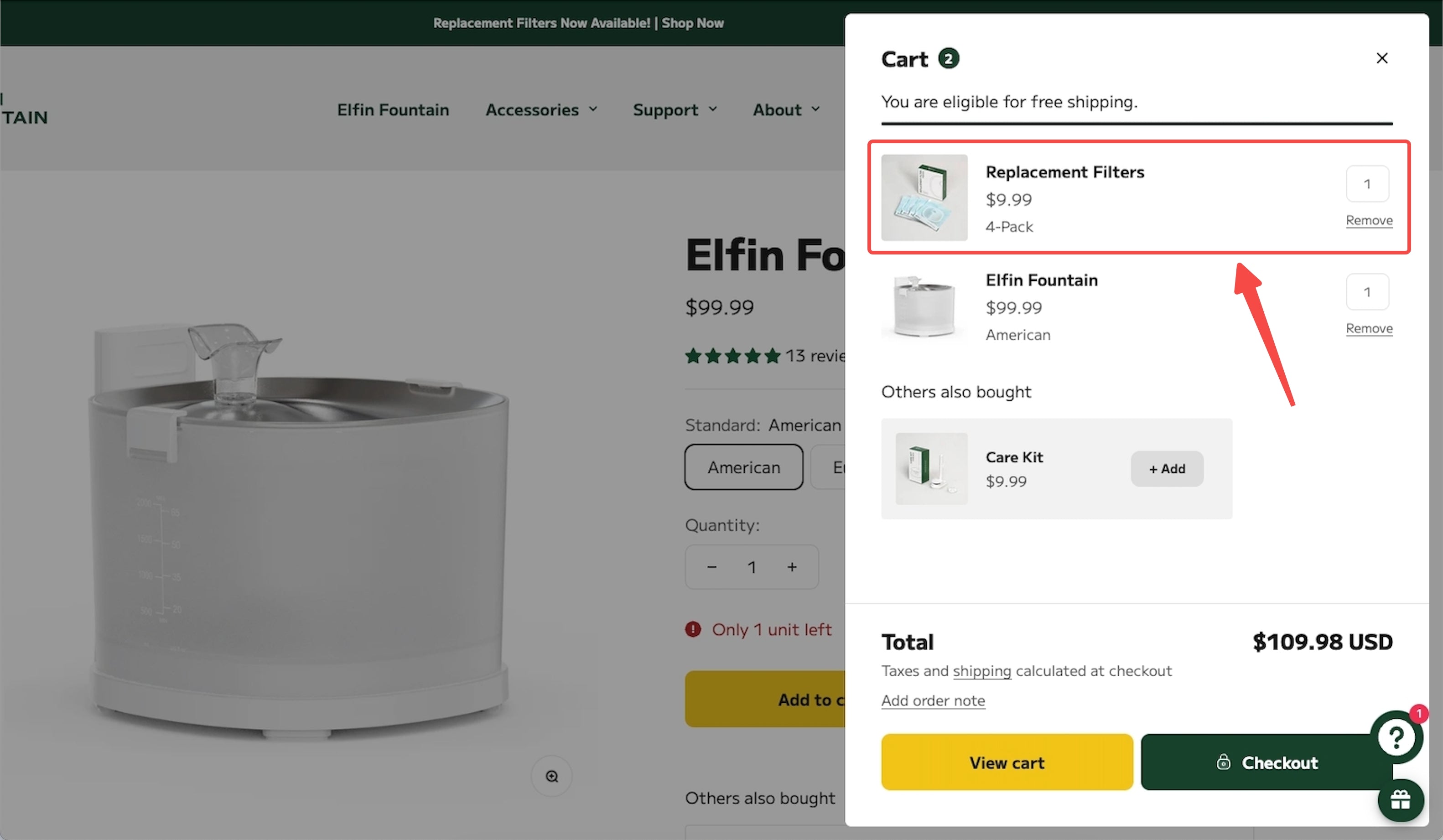Click the View cart button
1443x840 pixels.
click(1007, 762)
